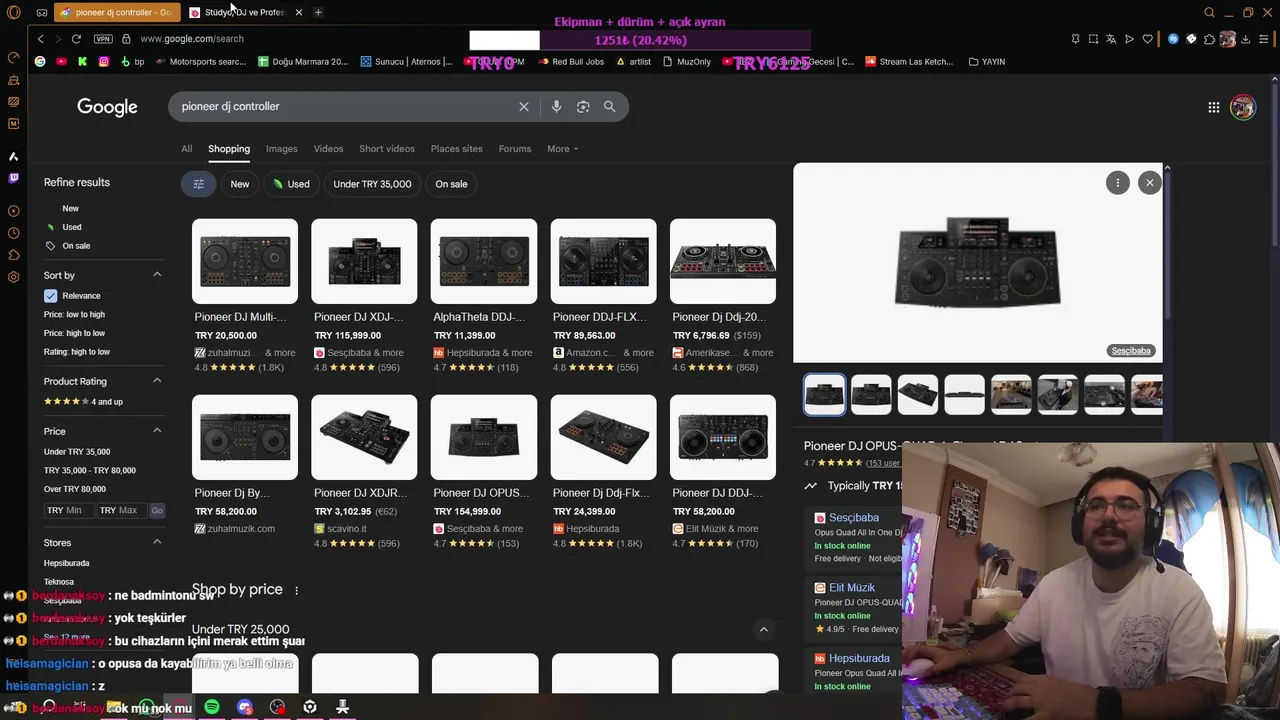Open Elit Müzik seller offer link
Image resolution: width=1280 pixels, height=720 pixels.
point(852,588)
